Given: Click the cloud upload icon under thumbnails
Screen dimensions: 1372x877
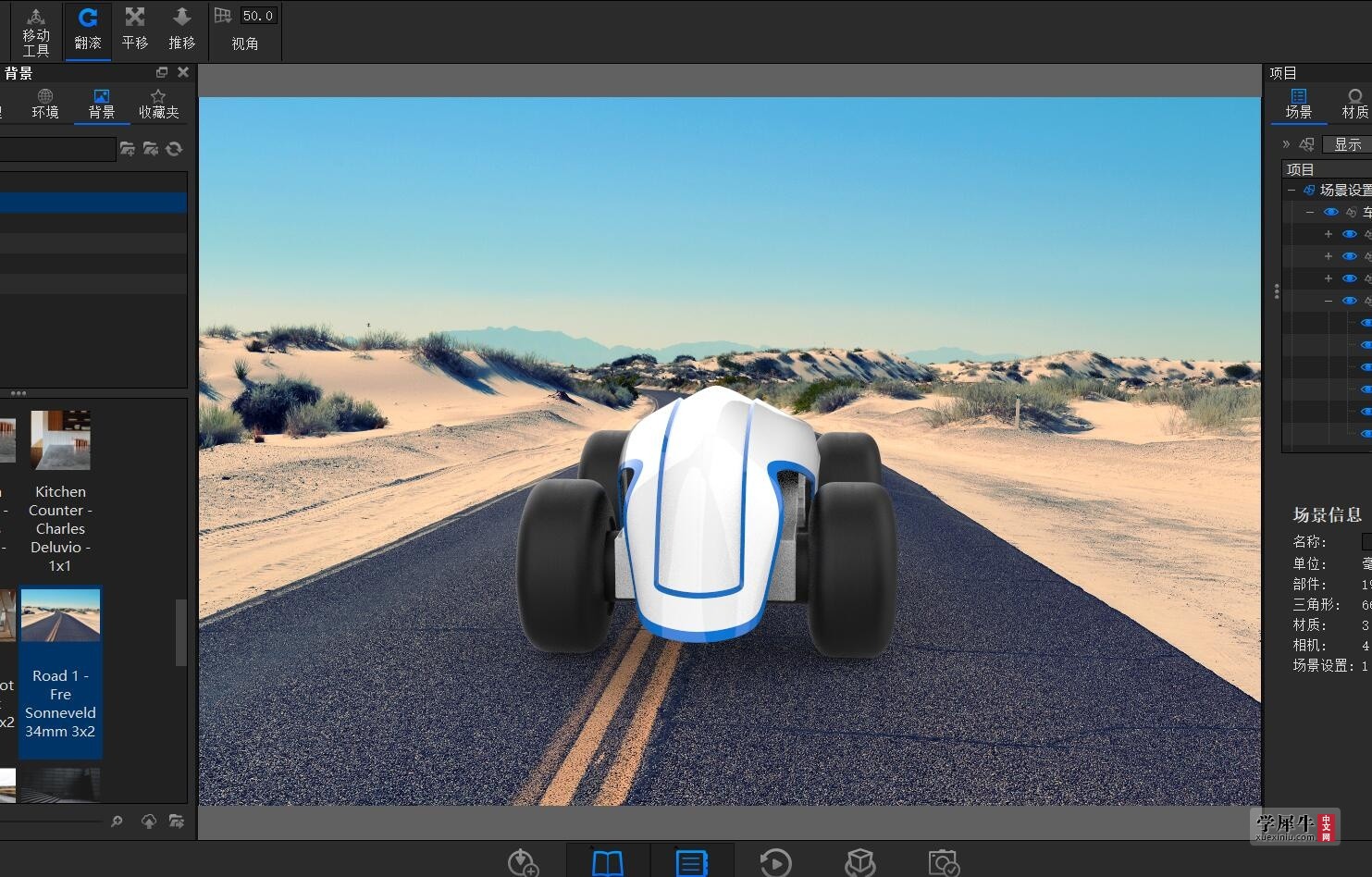Looking at the screenshot, I should (x=148, y=821).
